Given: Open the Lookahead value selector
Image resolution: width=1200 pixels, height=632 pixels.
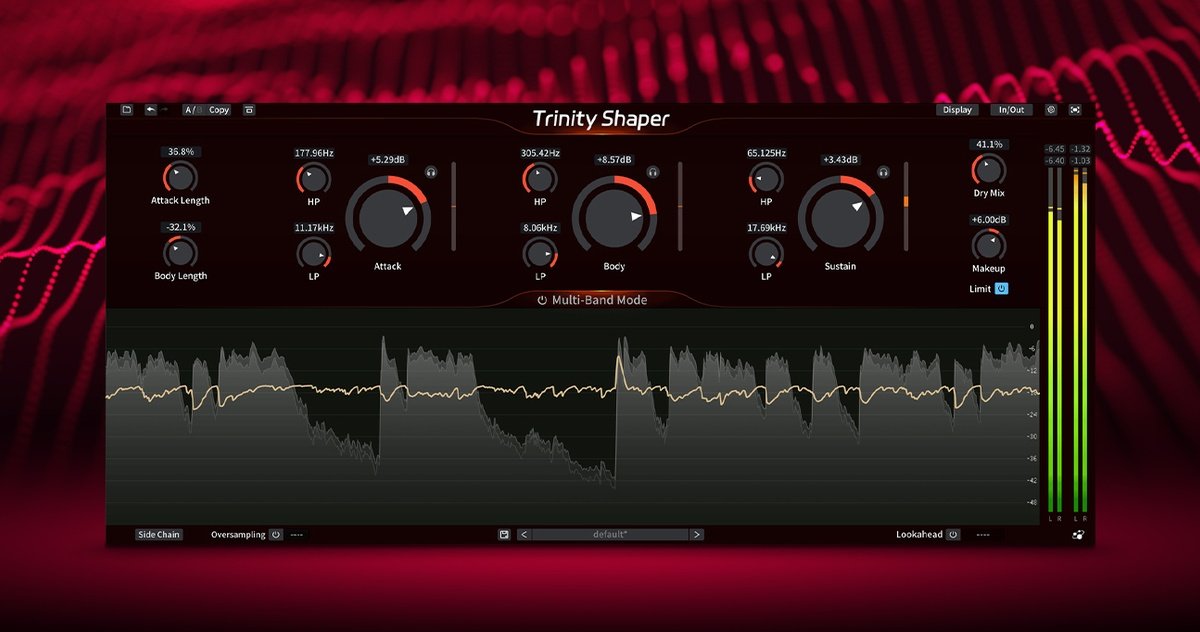Looking at the screenshot, I should (x=983, y=534).
